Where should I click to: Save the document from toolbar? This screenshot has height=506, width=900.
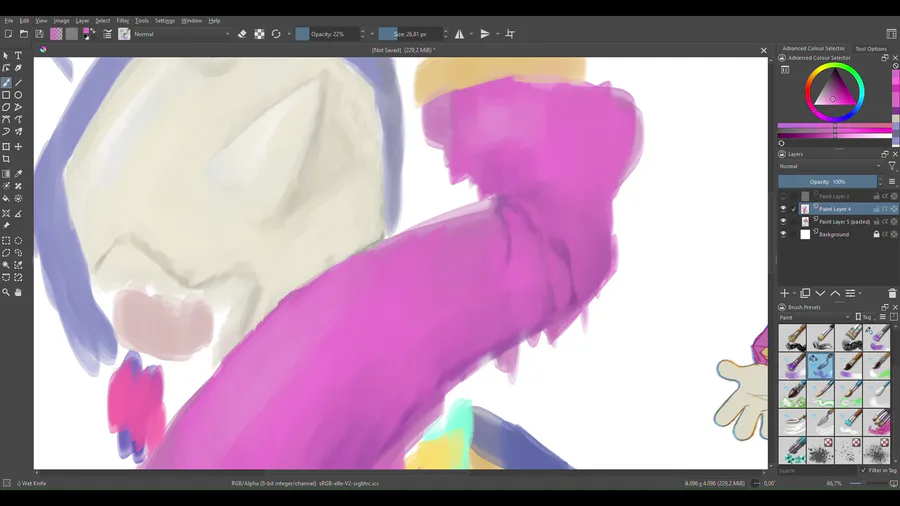[x=39, y=34]
